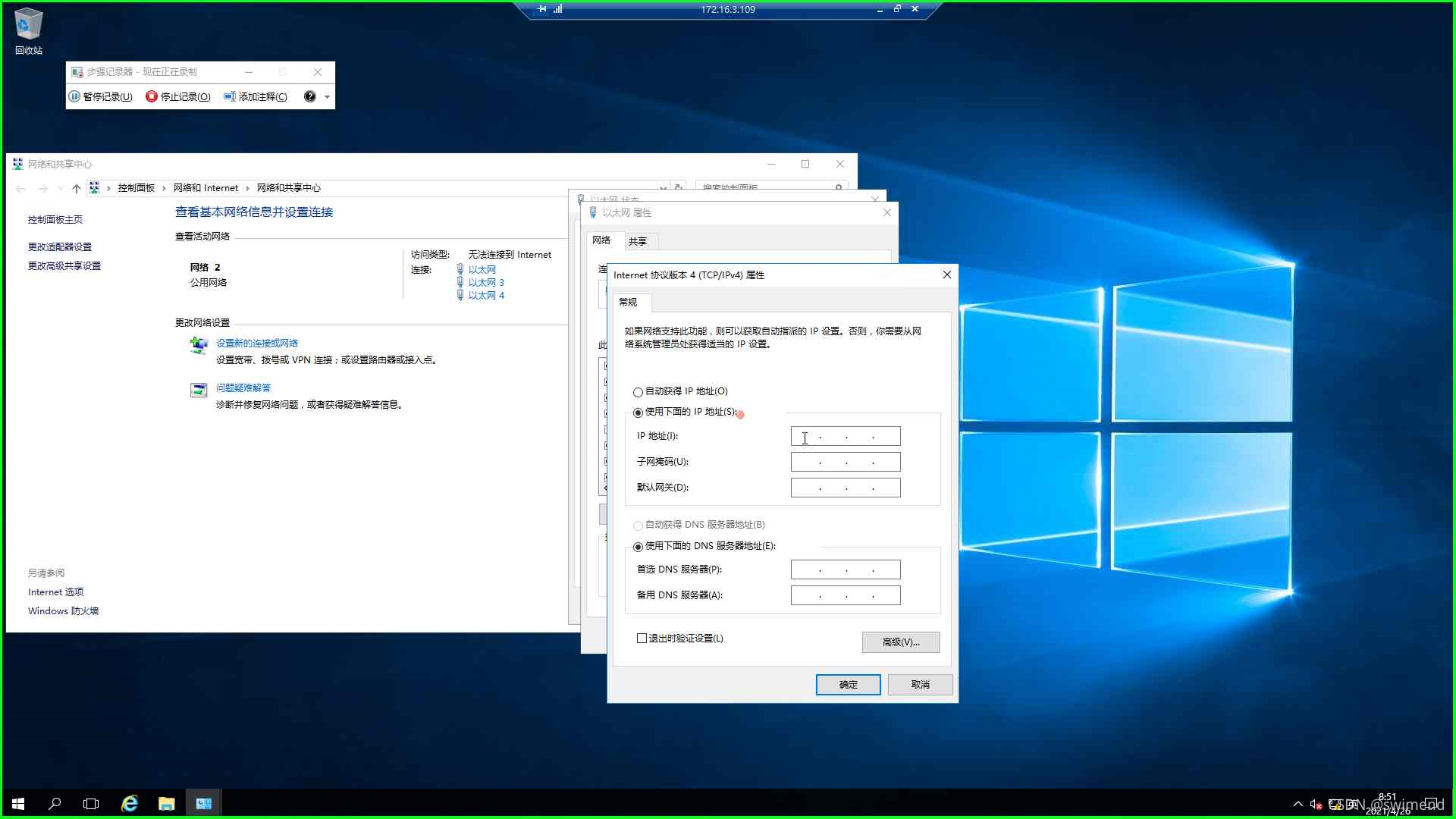1456x819 pixels.
Task: Confirm with the 确定 button
Action: coord(848,685)
